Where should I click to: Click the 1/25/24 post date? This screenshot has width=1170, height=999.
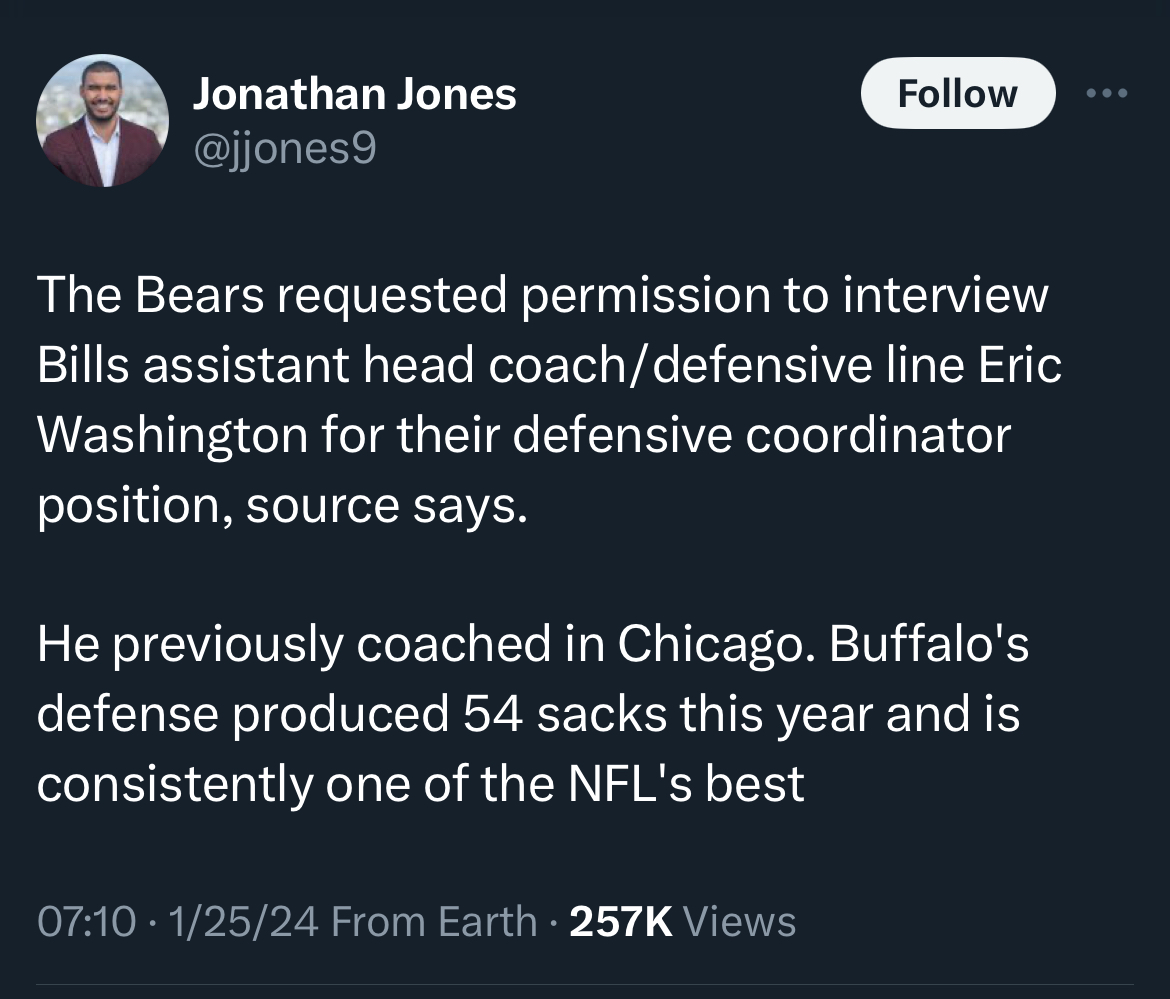click(x=243, y=921)
